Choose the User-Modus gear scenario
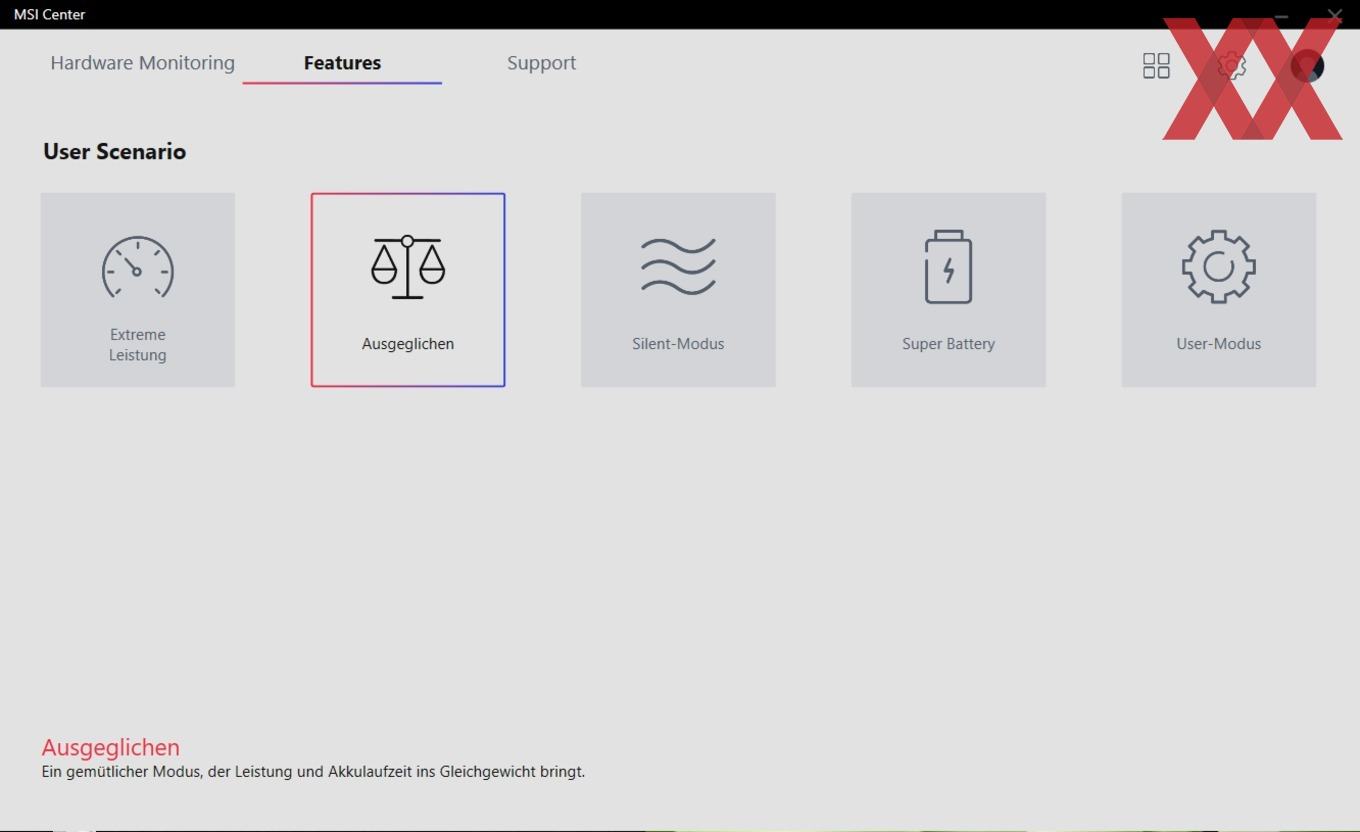 coord(1218,290)
